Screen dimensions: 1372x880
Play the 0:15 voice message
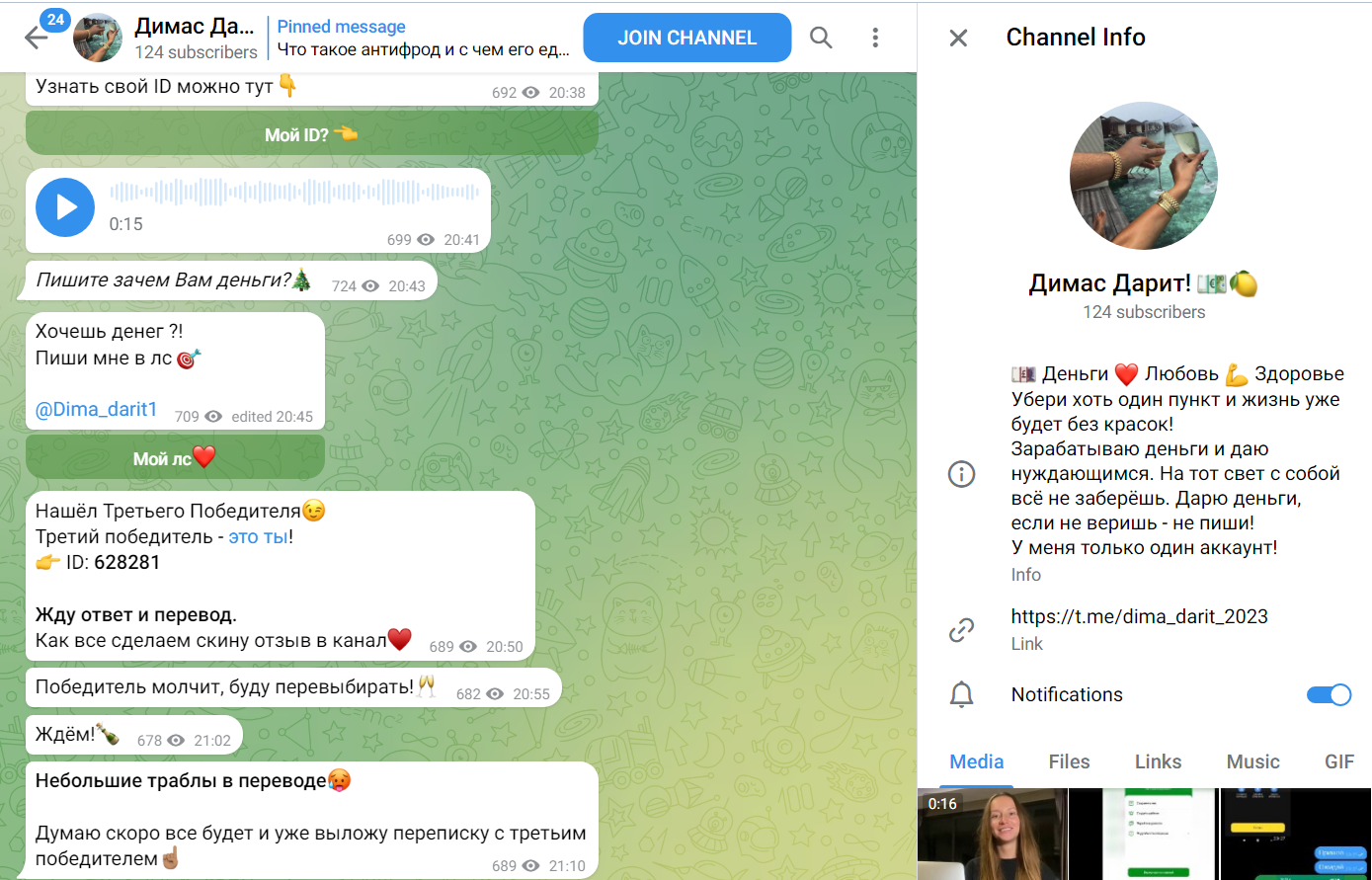click(65, 207)
